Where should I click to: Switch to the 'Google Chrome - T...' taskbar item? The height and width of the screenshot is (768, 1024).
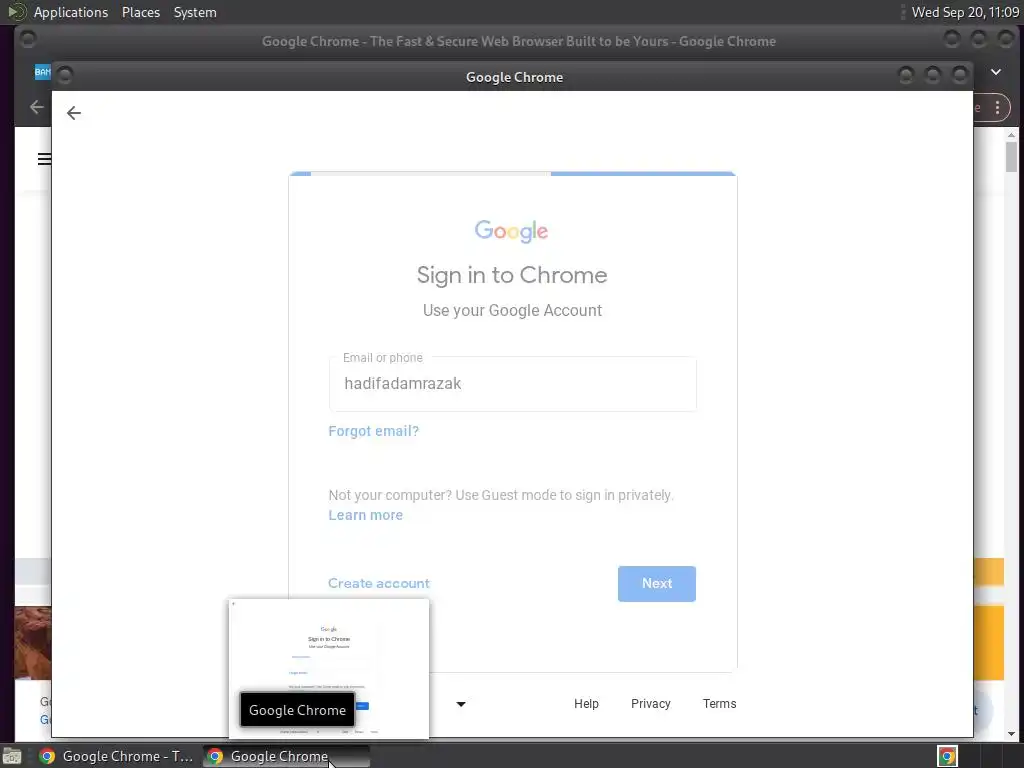(115, 756)
